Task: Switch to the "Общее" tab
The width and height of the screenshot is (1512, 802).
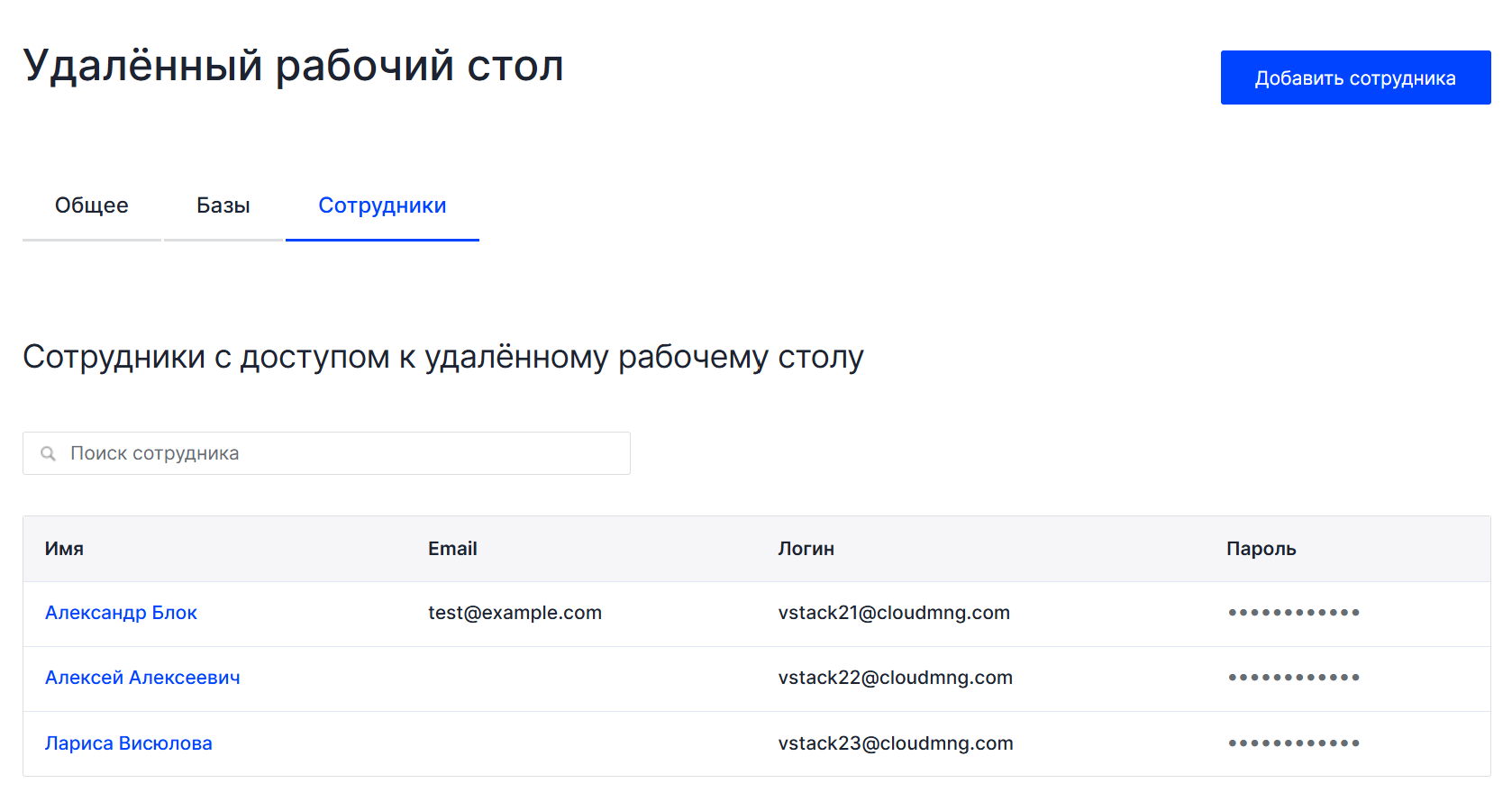Action: (92, 205)
